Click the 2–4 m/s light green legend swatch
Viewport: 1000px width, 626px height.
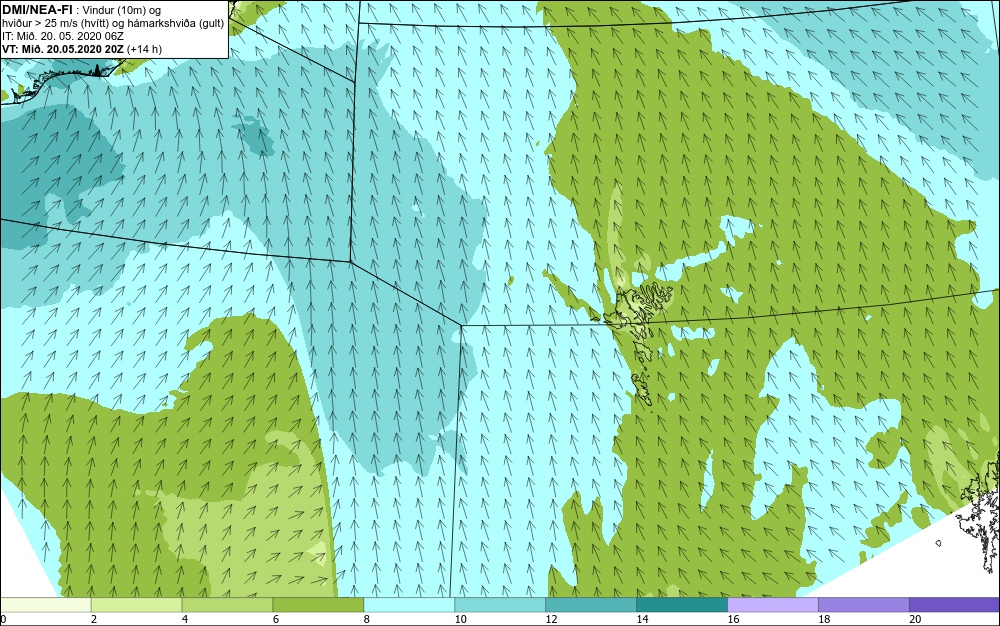coord(136,604)
